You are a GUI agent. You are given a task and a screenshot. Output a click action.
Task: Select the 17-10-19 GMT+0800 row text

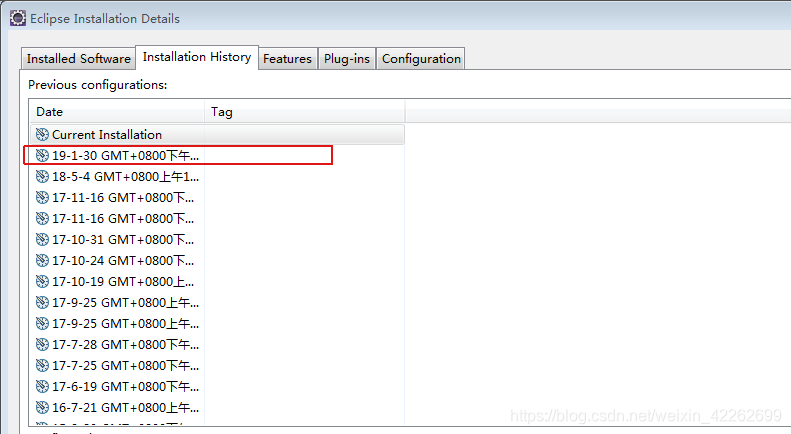(x=123, y=282)
